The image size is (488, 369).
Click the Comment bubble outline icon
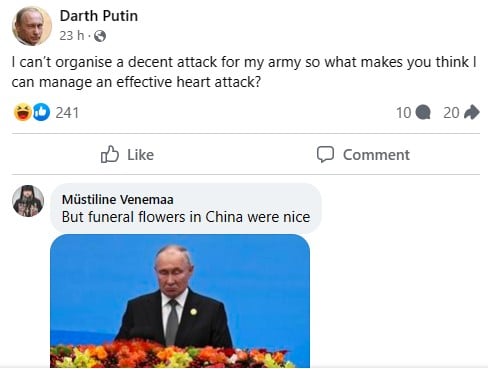325,154
